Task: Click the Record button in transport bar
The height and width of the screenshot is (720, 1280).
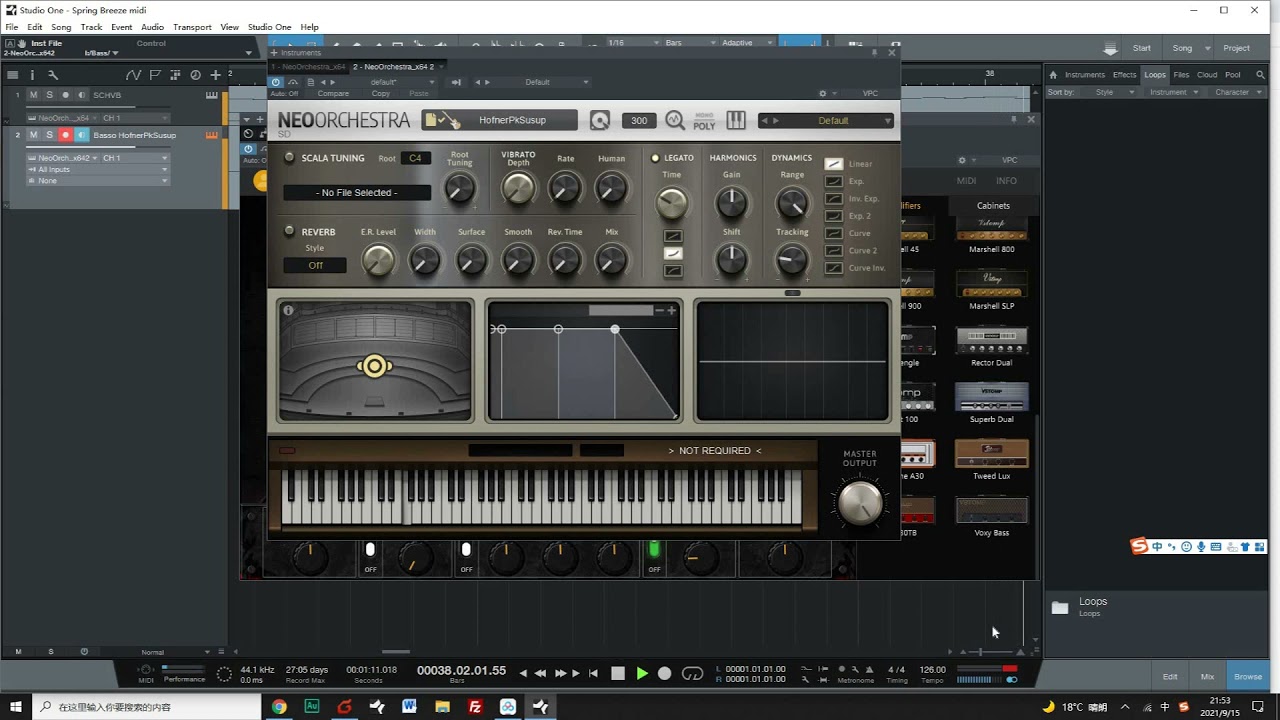Action: point(665,674)
